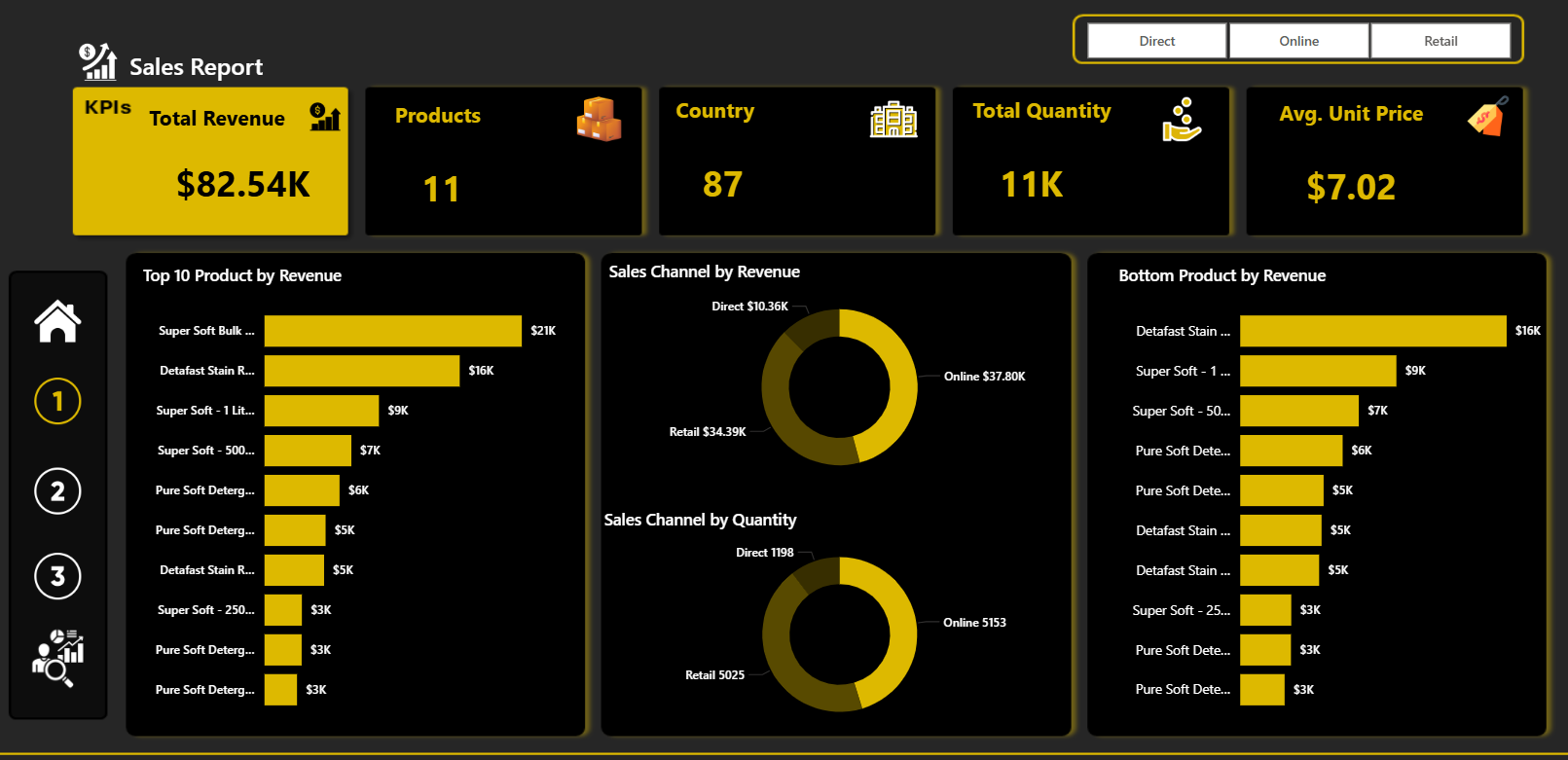Select the Bottom Product Super Soft - 25... bar
This screenshot has width=1568, height=760.
tap(1265, 610)
